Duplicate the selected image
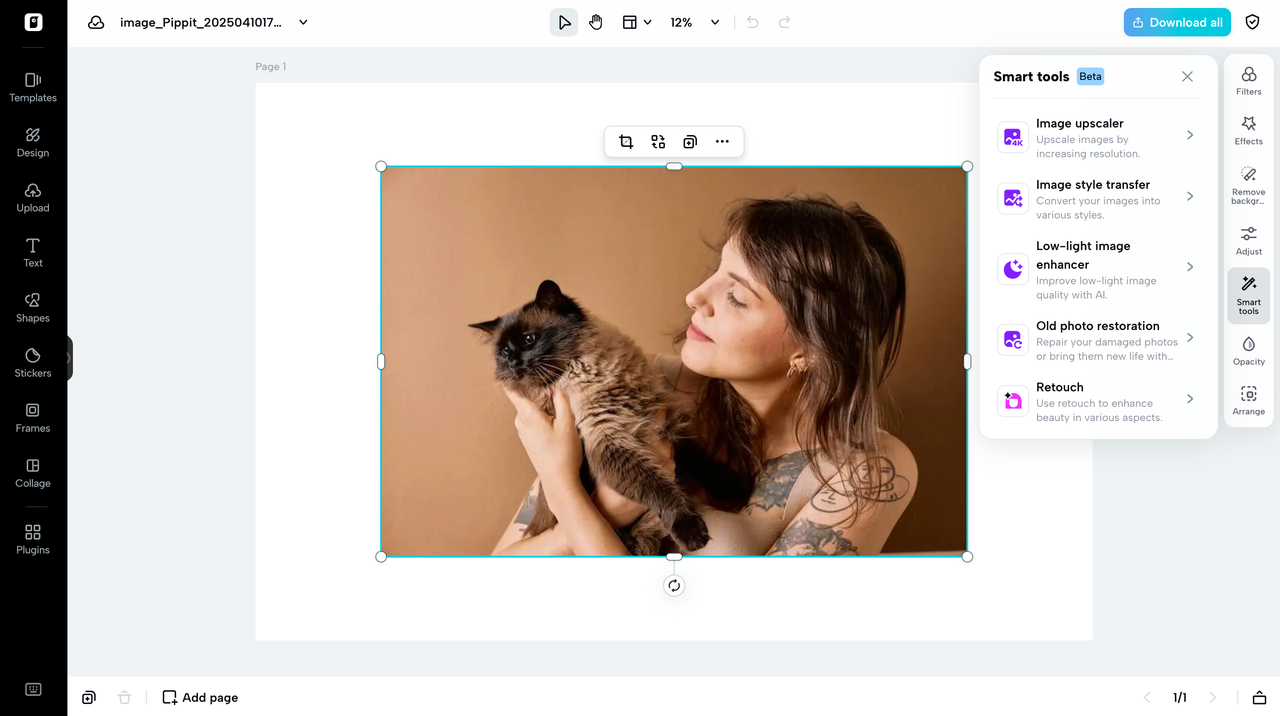1280x716 pixels. [690, 142]
